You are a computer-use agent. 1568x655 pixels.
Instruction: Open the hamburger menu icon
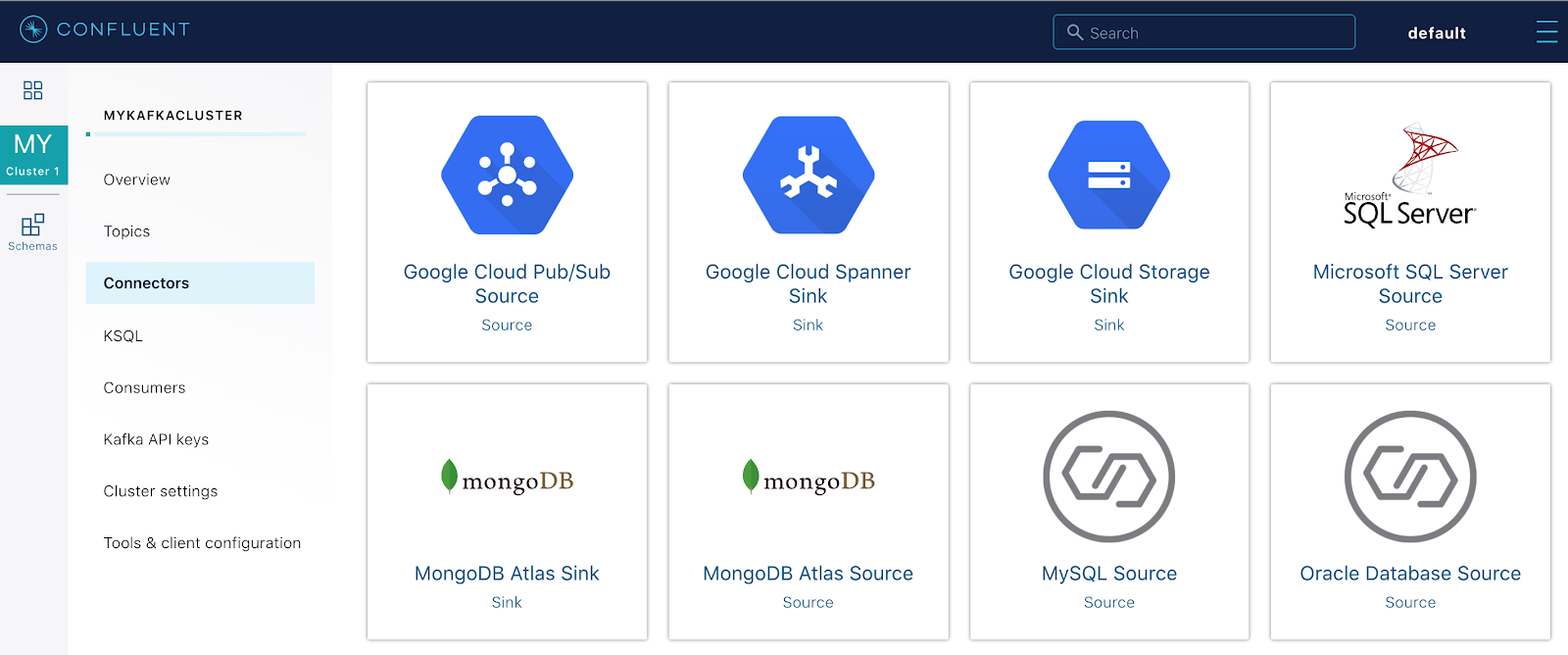[1546, 32]
